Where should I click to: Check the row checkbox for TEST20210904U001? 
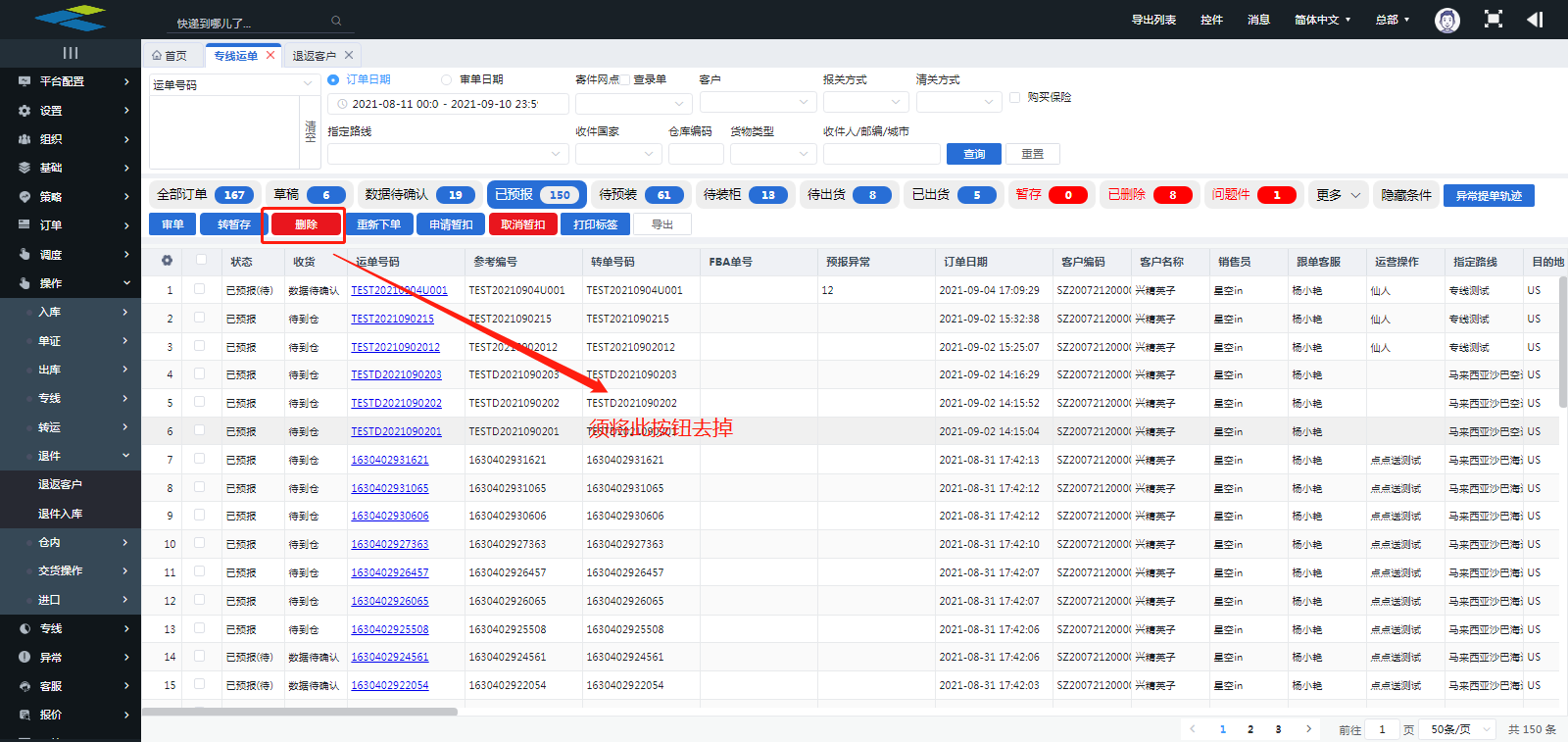coord(200,289)
